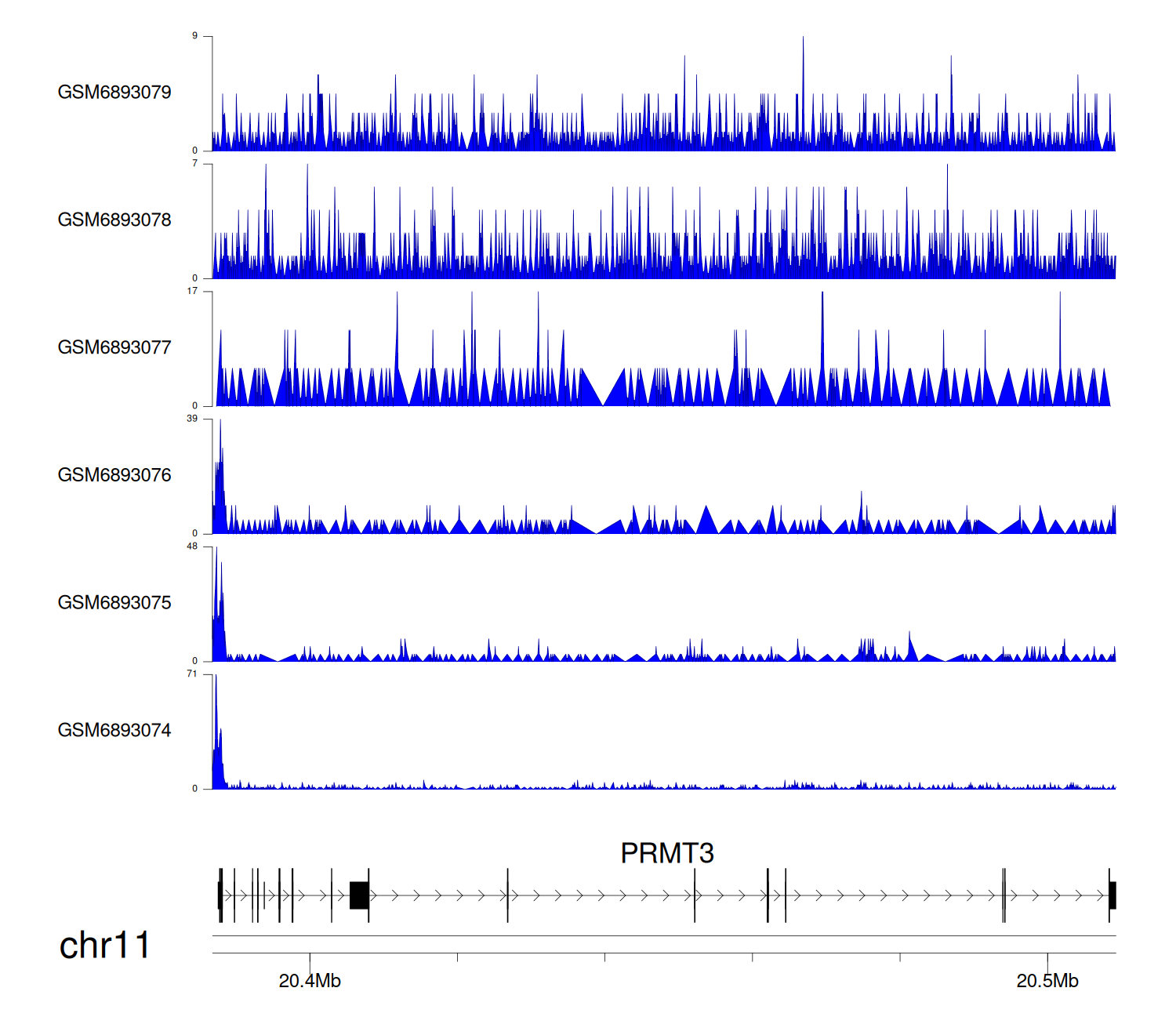Click the wide exon block in PRMT3
This screenshot has width=1176, height=1035.
click(x=359, y=895)
